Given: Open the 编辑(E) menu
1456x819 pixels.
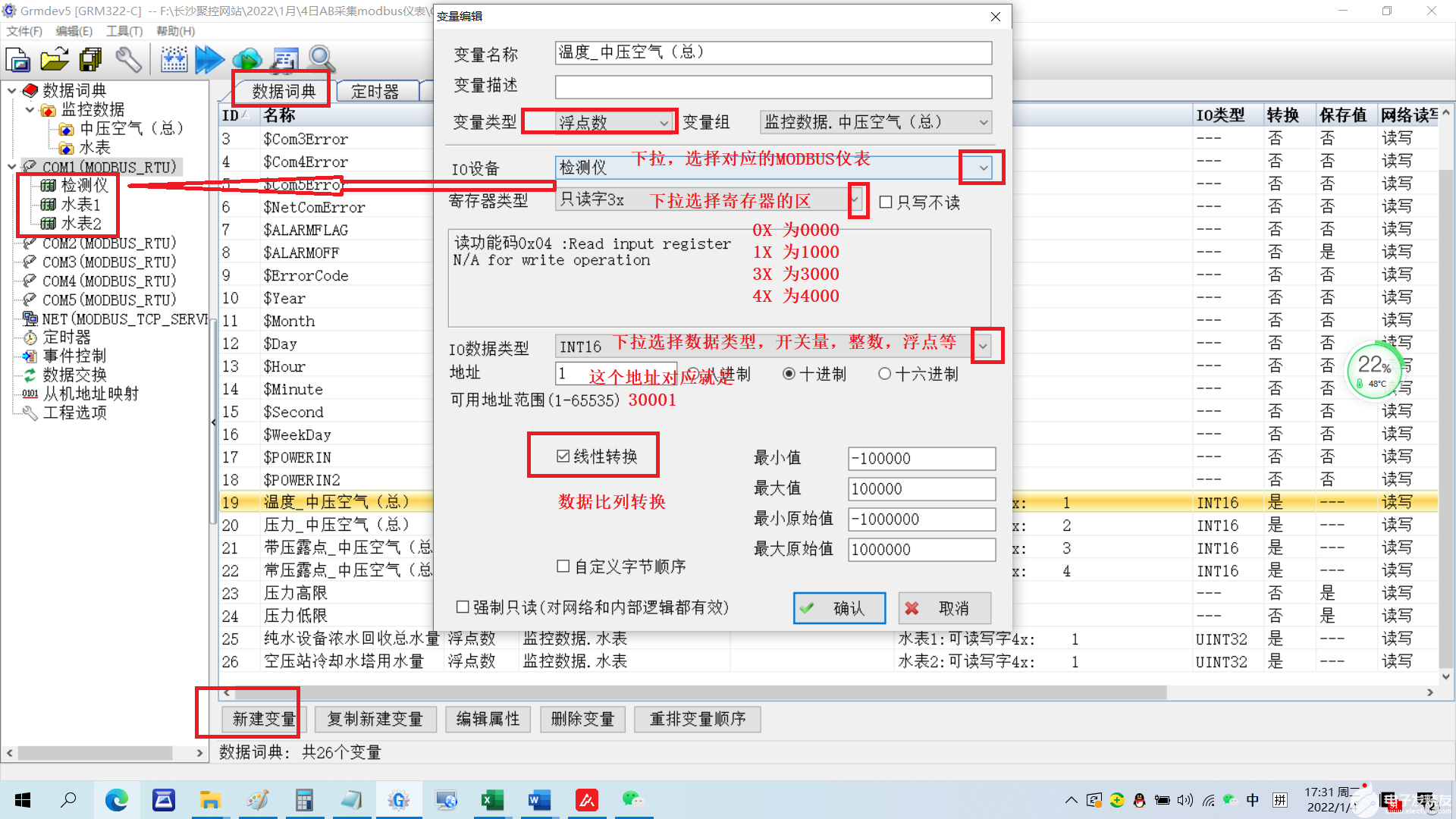Looking at the screenshot, I should pos(74,31).
